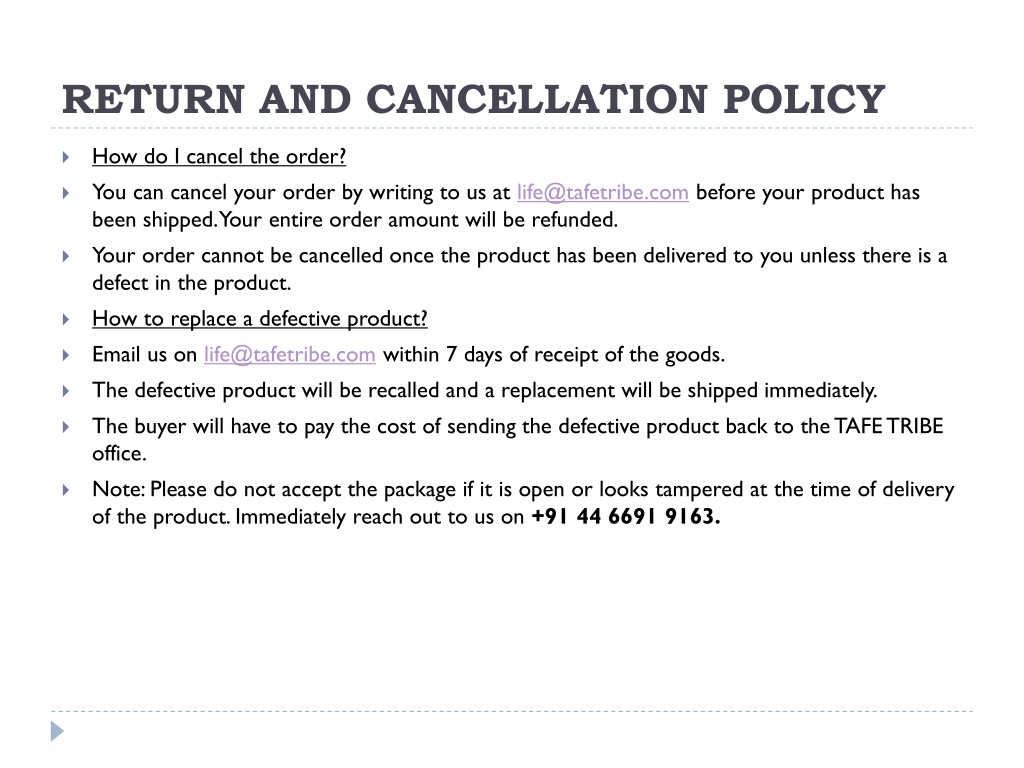Click bullet arrow beside "The defective product will be recalled"

tap(66, 391)
